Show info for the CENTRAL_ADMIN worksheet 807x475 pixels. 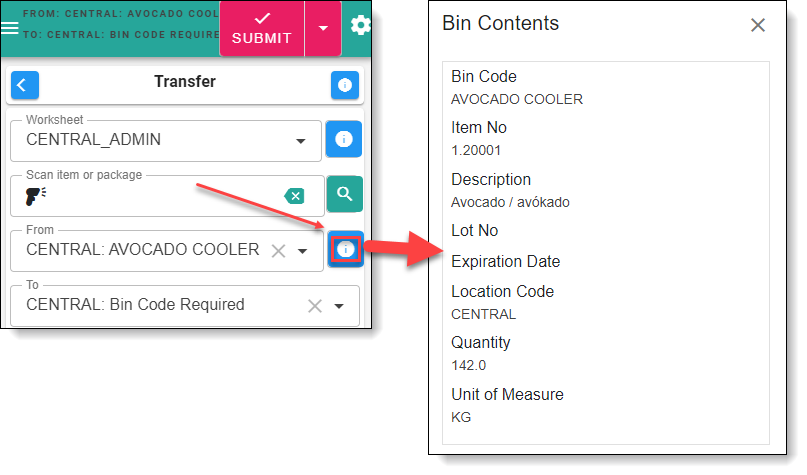click(x=343, y=139)
